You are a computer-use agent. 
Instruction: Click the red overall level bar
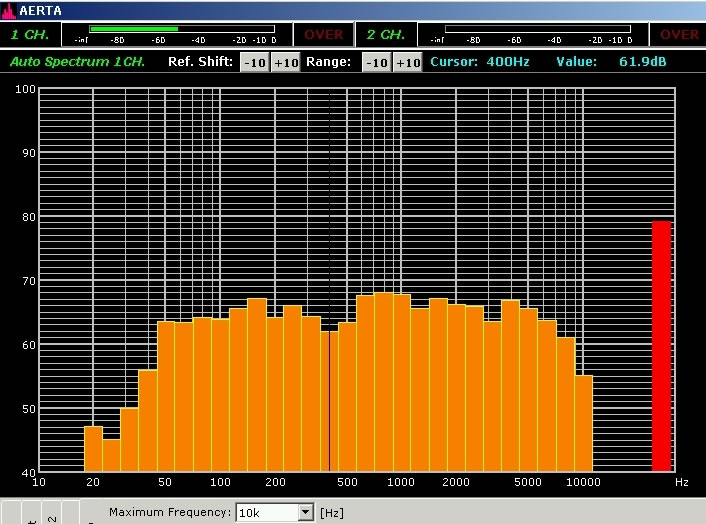tap(661, 345)
